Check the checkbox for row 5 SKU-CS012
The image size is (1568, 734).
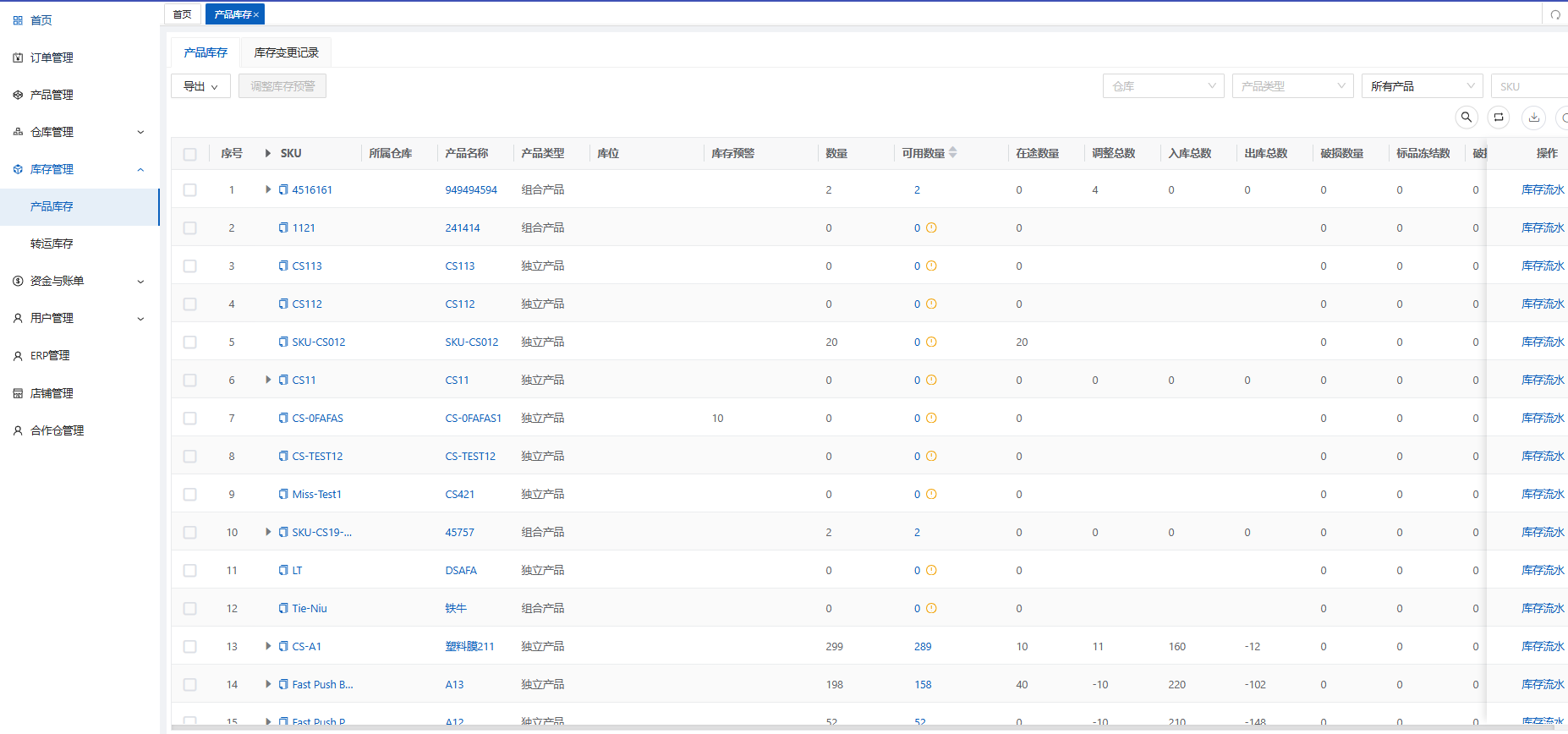click(189, 342)
